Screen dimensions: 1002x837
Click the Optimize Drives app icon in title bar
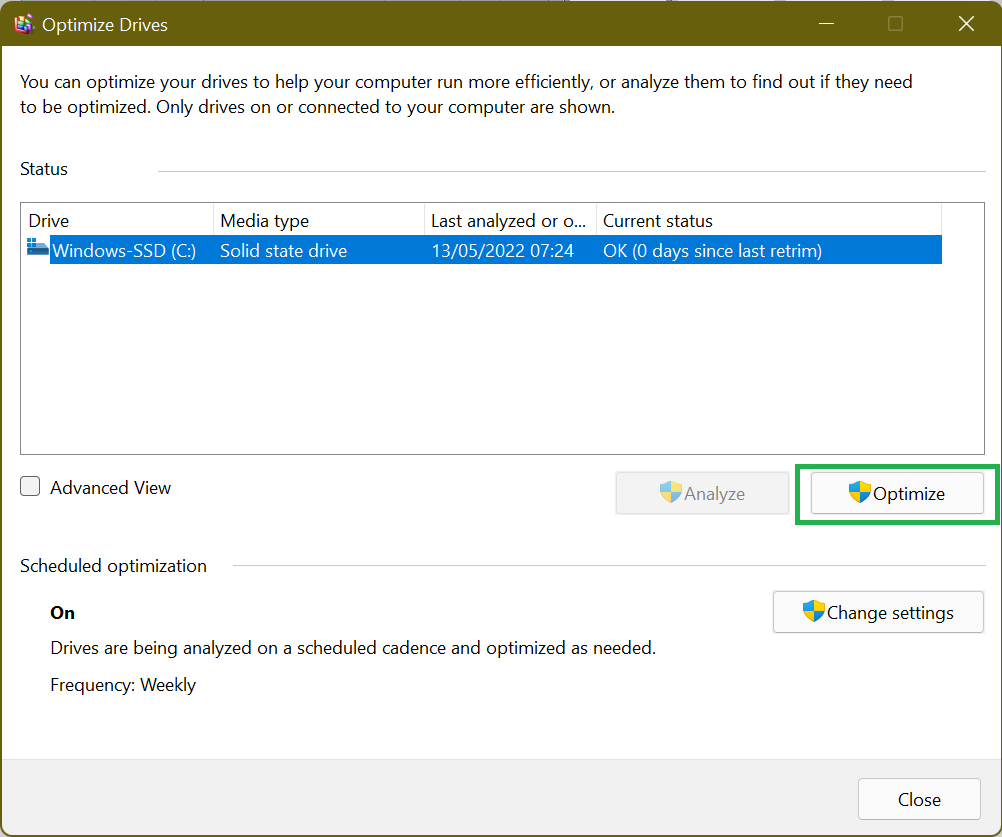click(x=24, y=25)
